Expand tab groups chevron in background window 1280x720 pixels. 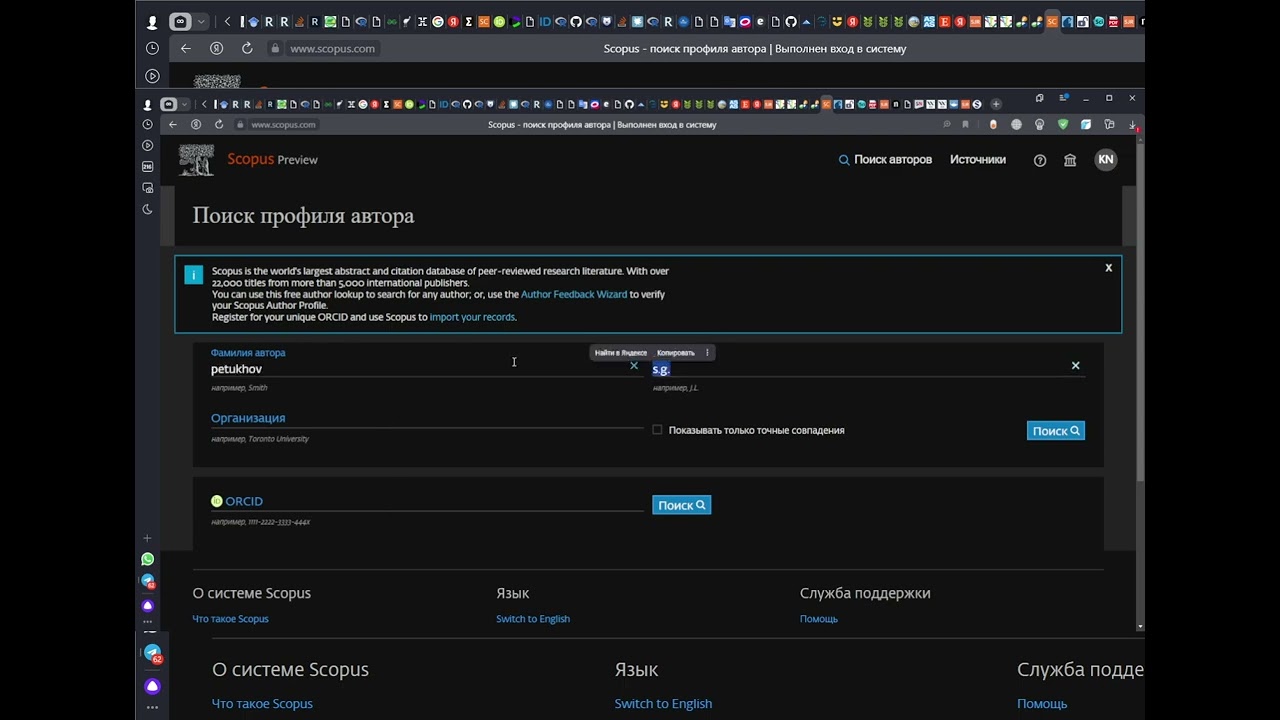[x=201, y=21]
